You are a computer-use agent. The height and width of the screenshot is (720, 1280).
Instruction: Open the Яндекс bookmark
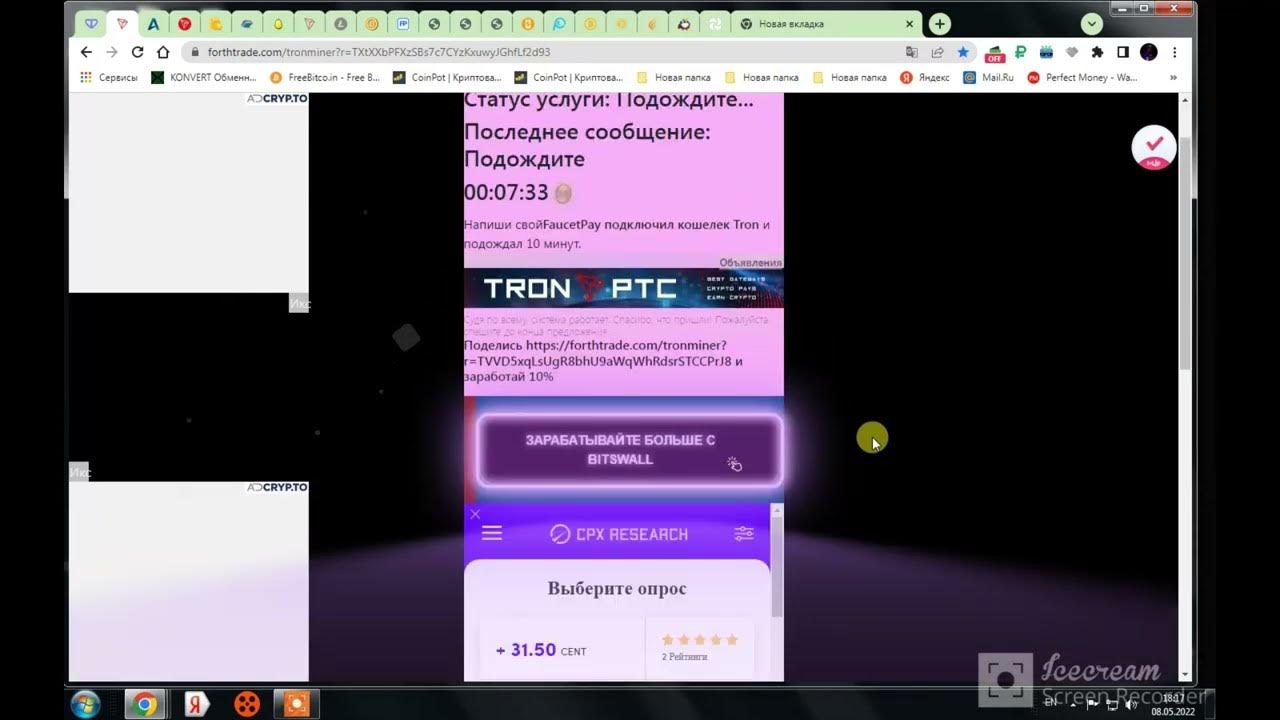(925, 77)
